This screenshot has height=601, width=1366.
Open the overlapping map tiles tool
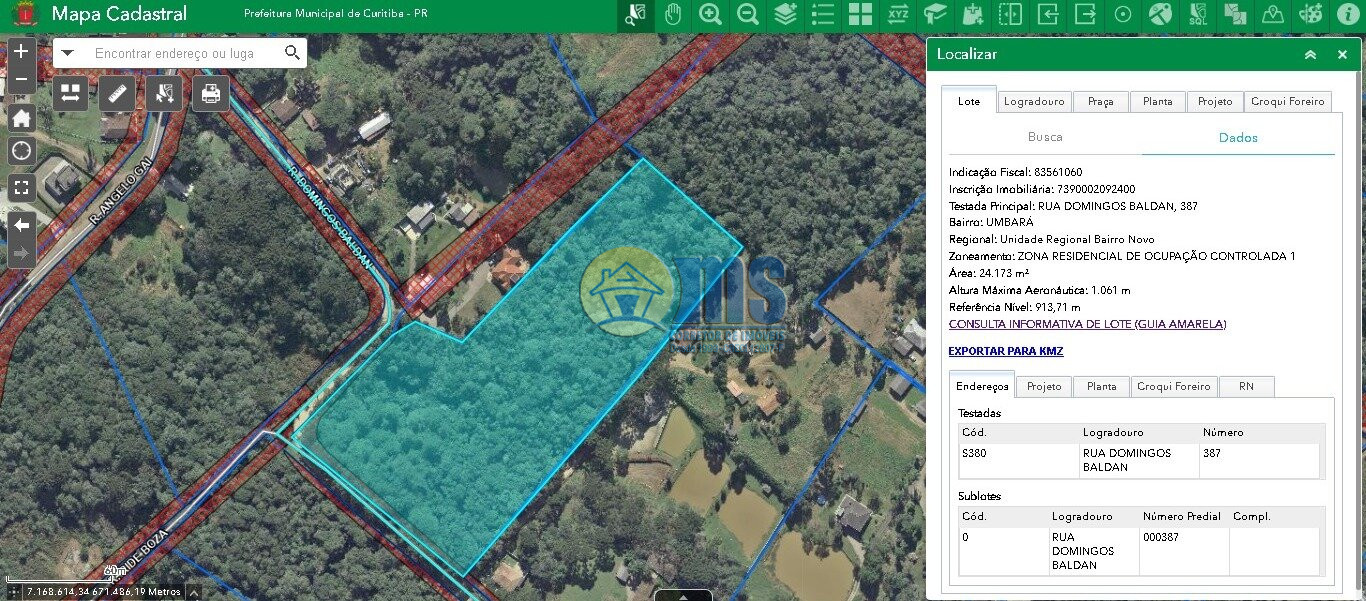click(1235, 15)
